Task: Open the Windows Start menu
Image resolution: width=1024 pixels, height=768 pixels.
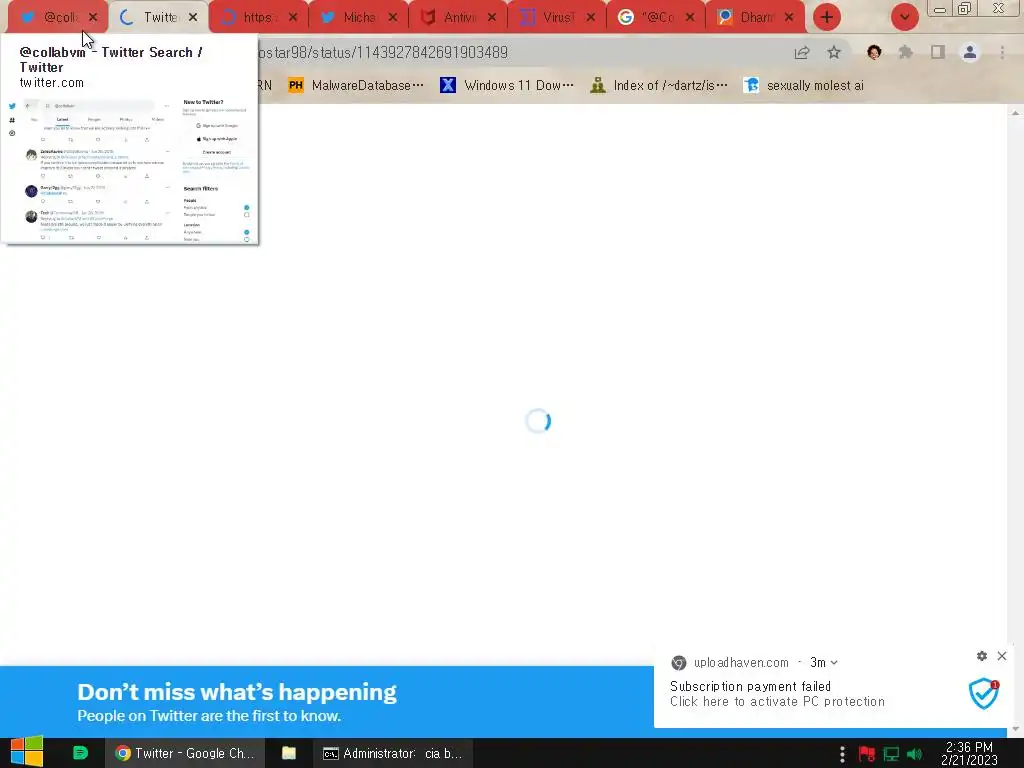Action: pos(26,752)
